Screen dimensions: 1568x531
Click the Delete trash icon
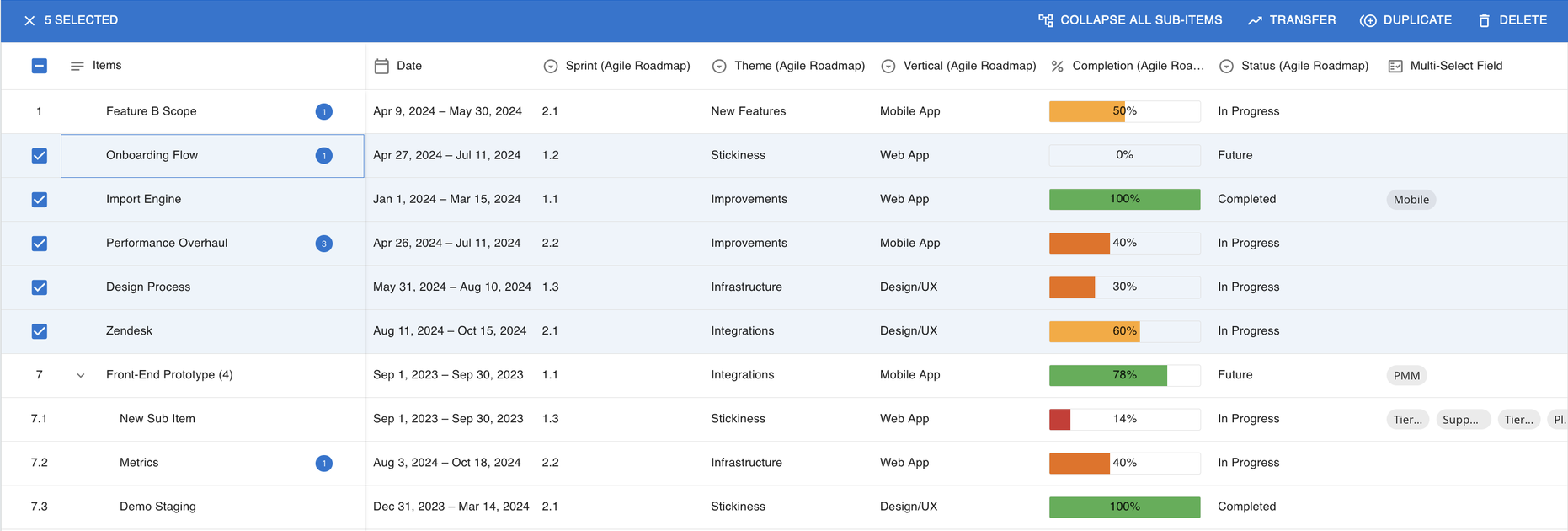1484,20
